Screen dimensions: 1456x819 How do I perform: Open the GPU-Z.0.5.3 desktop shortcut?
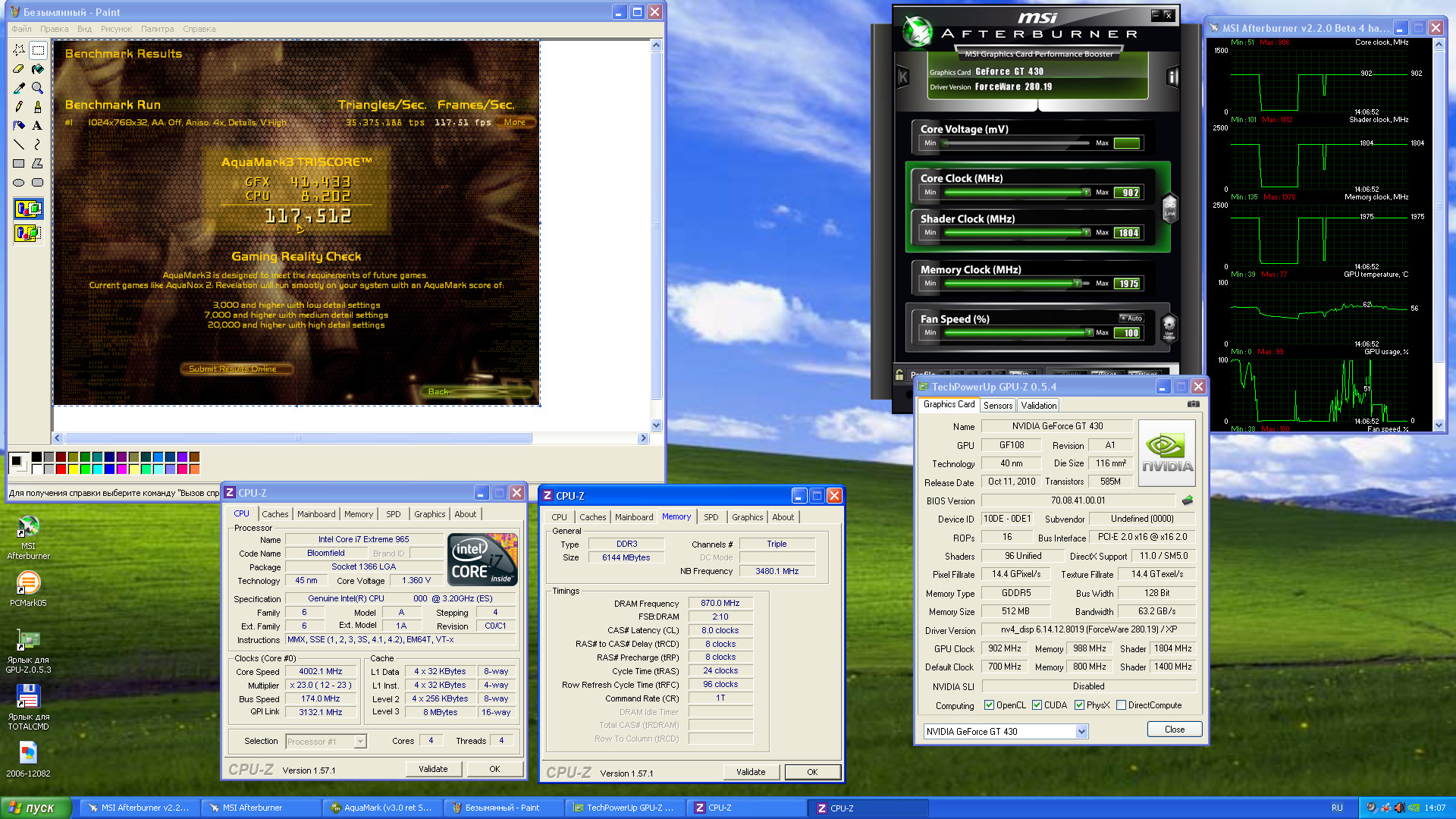click(28, 650)
